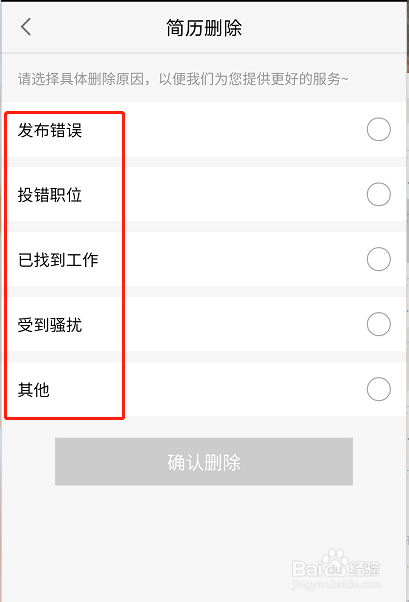Choose the 已找到工作 radio option
409x602 pixels.
coord(379,259)
